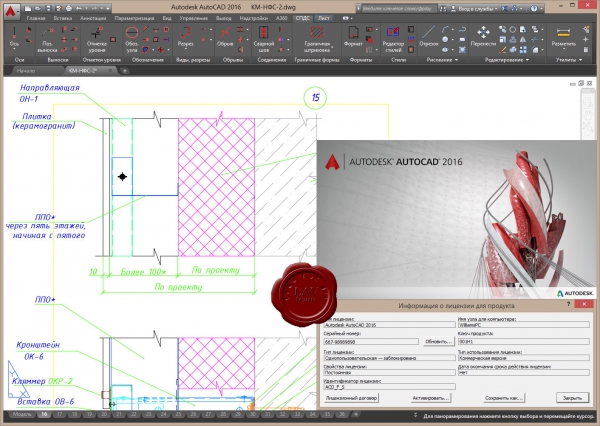Select the Разрез section tool

click(186, 37)
